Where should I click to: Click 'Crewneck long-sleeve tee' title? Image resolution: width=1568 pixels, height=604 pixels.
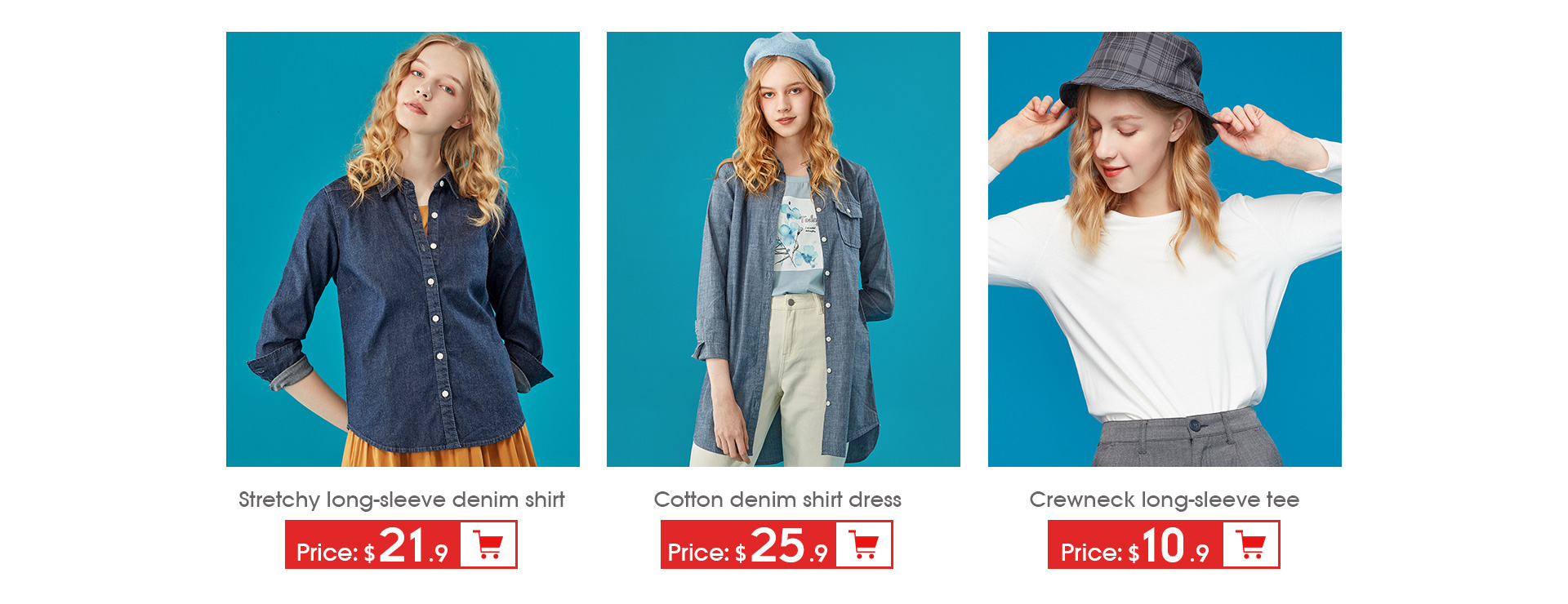click(1165, 500)
